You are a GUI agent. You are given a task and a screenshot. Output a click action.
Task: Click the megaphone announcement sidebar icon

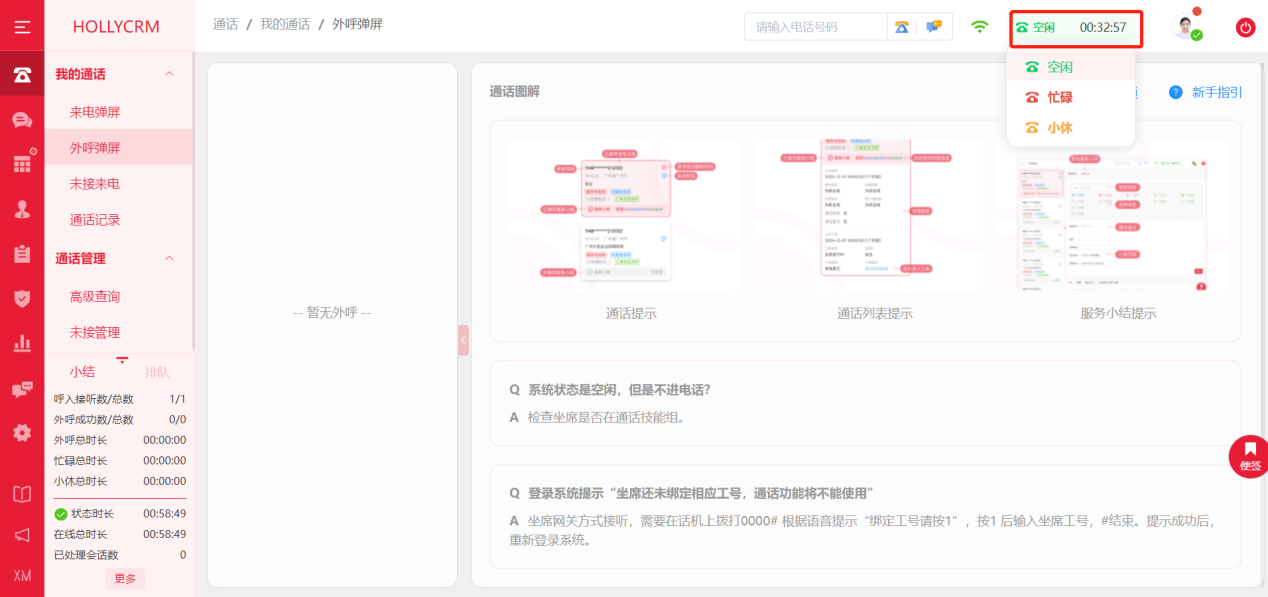(22, 535)
